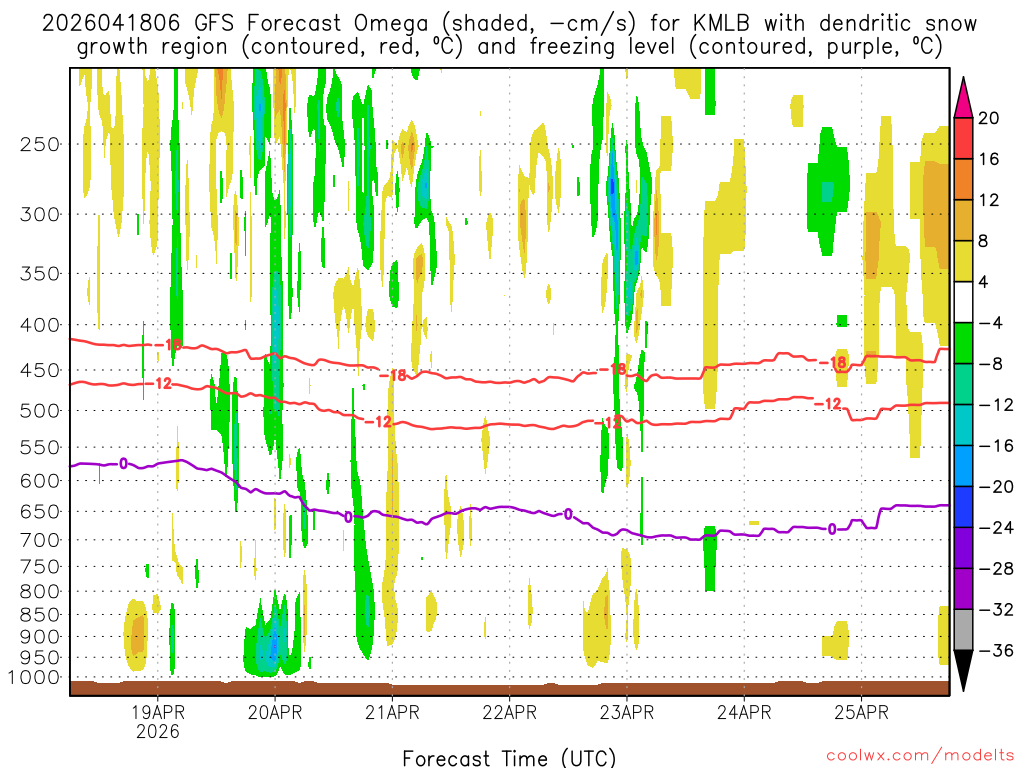Click the green swatch between -4 and -8
This screenshot has width=1024, height=768.
[963, 343]
